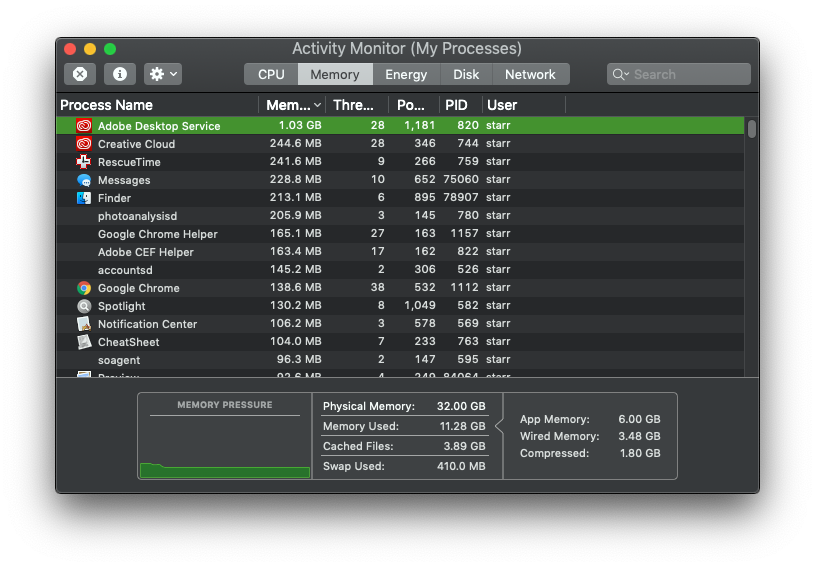
Task: Click the Creative Cloud app icon
Action: (84, 143)
